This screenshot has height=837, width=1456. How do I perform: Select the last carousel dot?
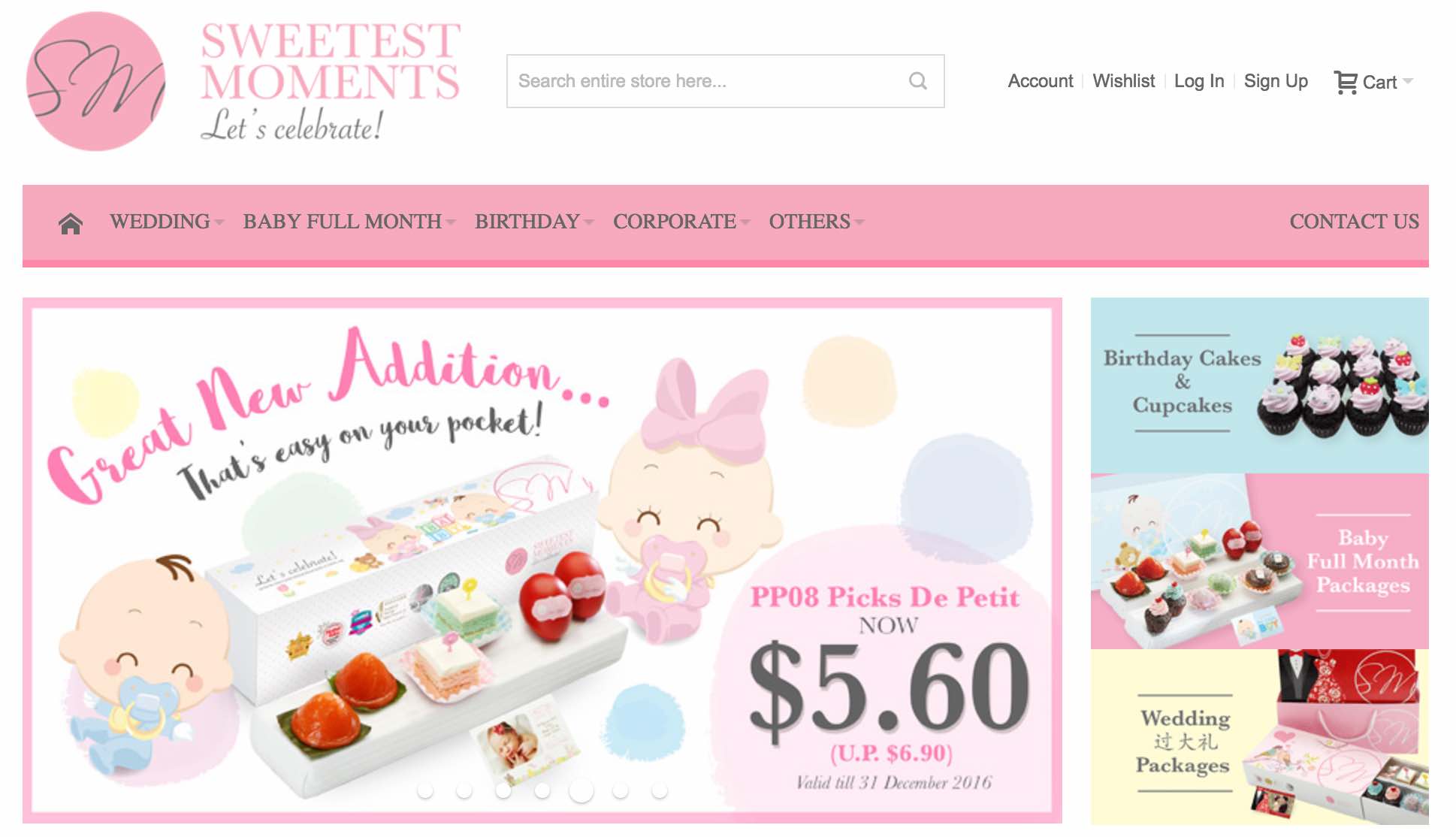point(660,790)
